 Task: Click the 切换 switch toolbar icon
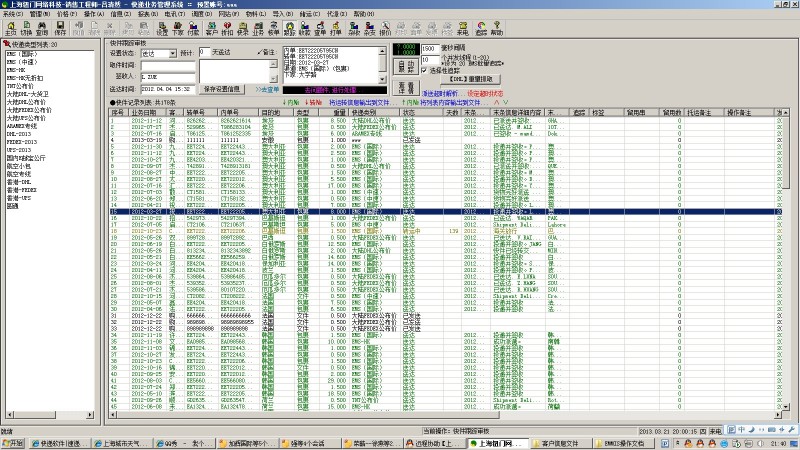click(26, 28)
